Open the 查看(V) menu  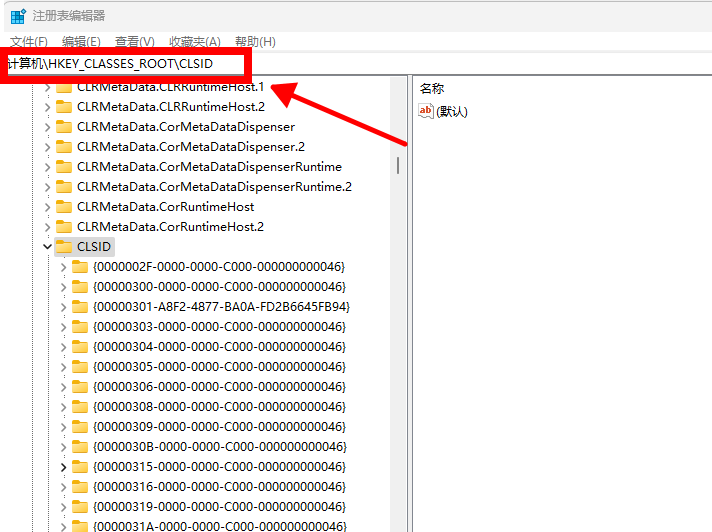click(x=135, y=42)
